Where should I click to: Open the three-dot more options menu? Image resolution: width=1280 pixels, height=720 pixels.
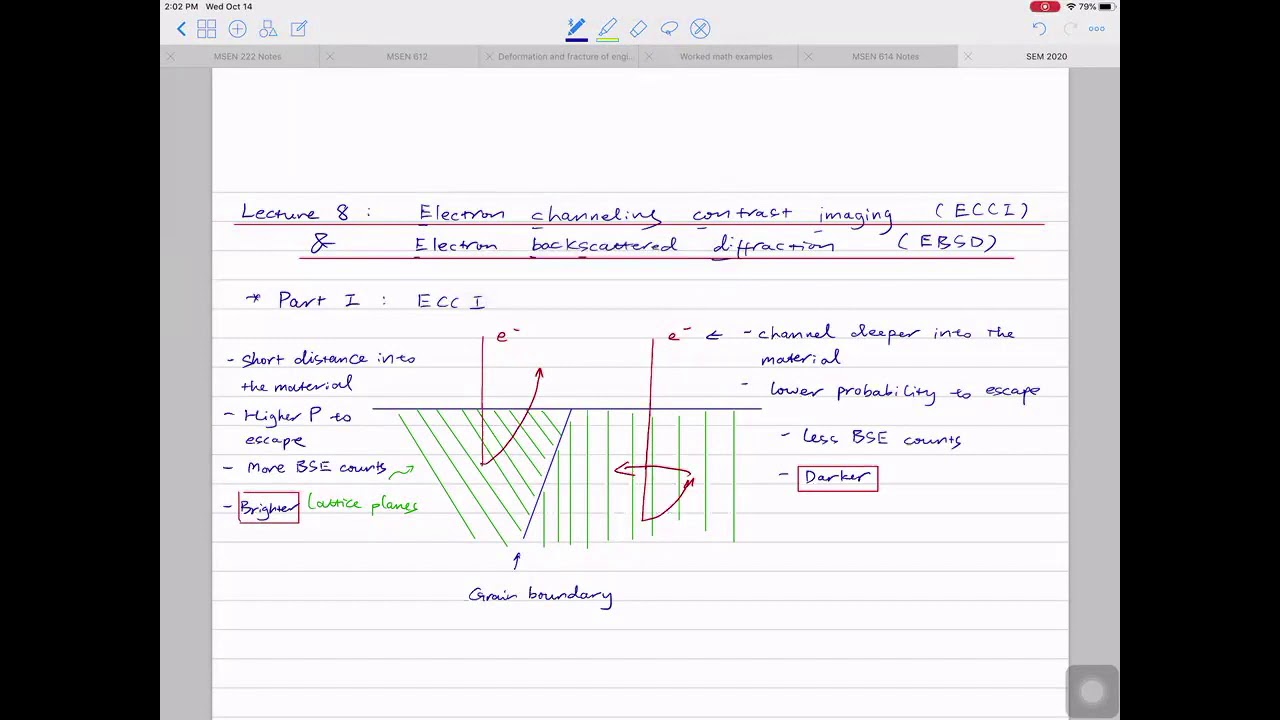(x=1097, y=29)
